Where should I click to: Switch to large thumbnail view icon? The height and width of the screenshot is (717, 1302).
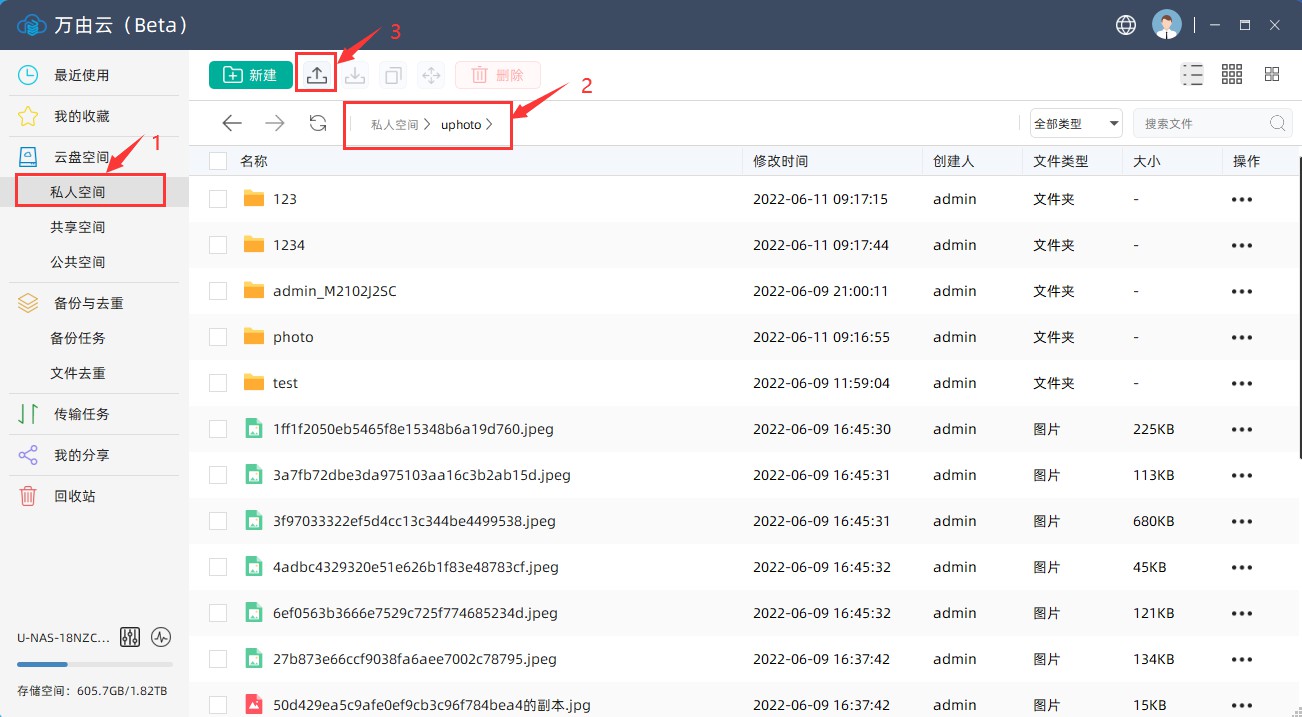(1272, 75)
